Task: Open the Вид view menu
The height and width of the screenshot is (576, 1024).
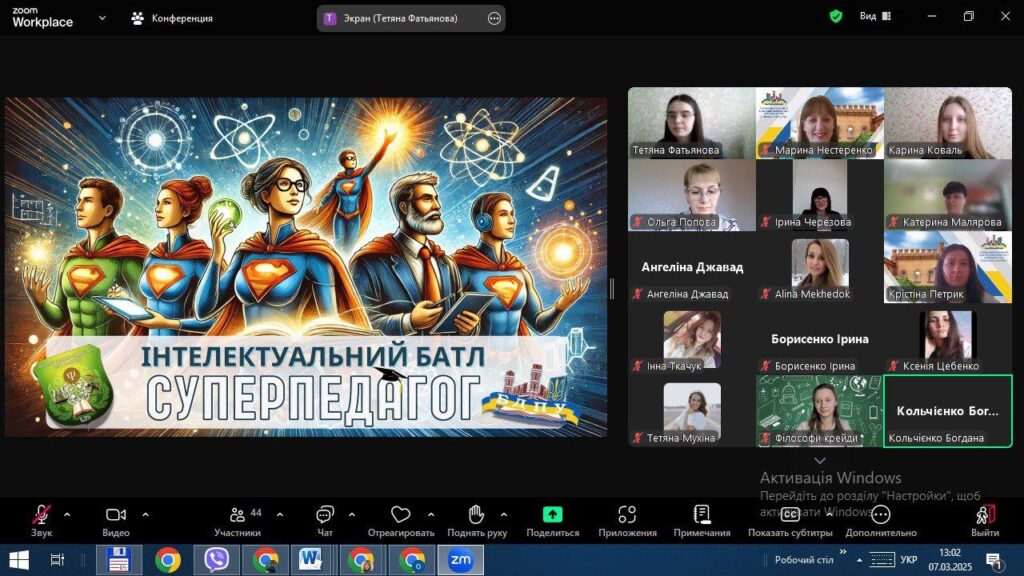Action: (875, 16)
